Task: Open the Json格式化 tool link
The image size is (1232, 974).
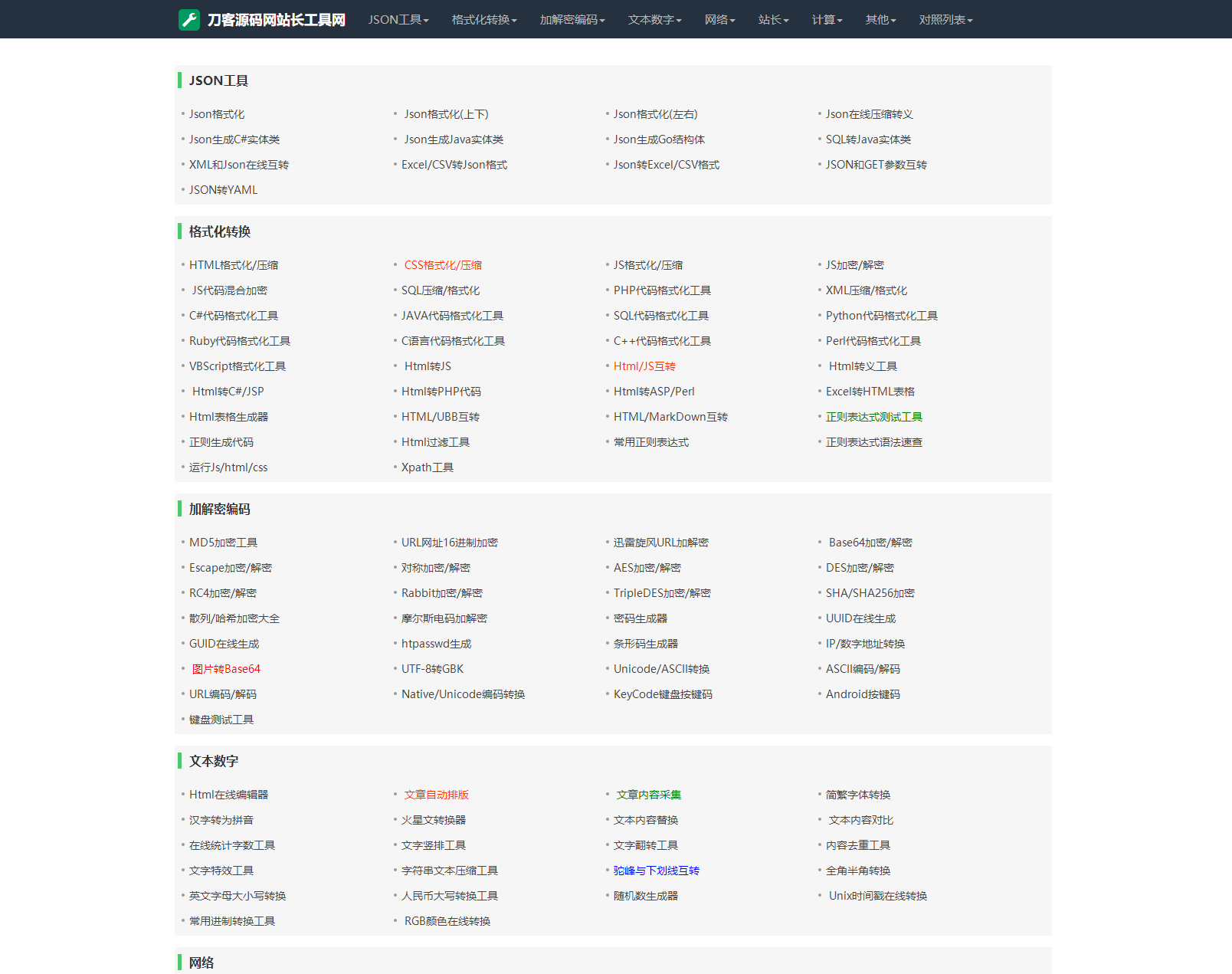Action: pyautogui.click(x=217, y=114)
